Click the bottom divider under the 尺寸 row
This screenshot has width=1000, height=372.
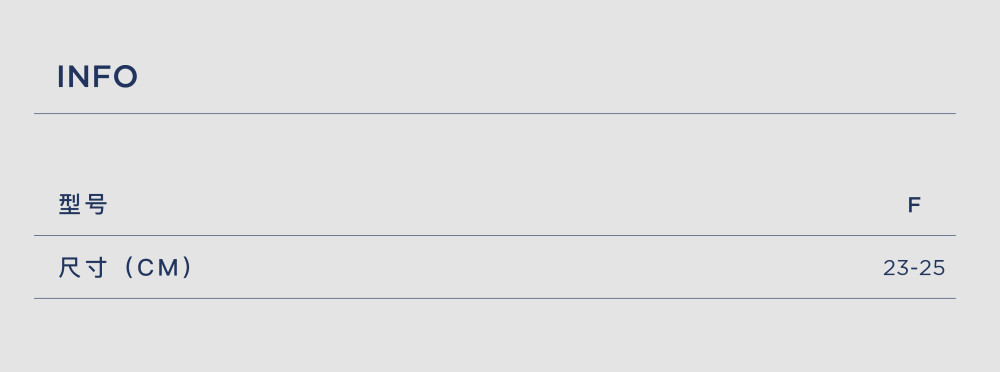(x=495, y=298)
